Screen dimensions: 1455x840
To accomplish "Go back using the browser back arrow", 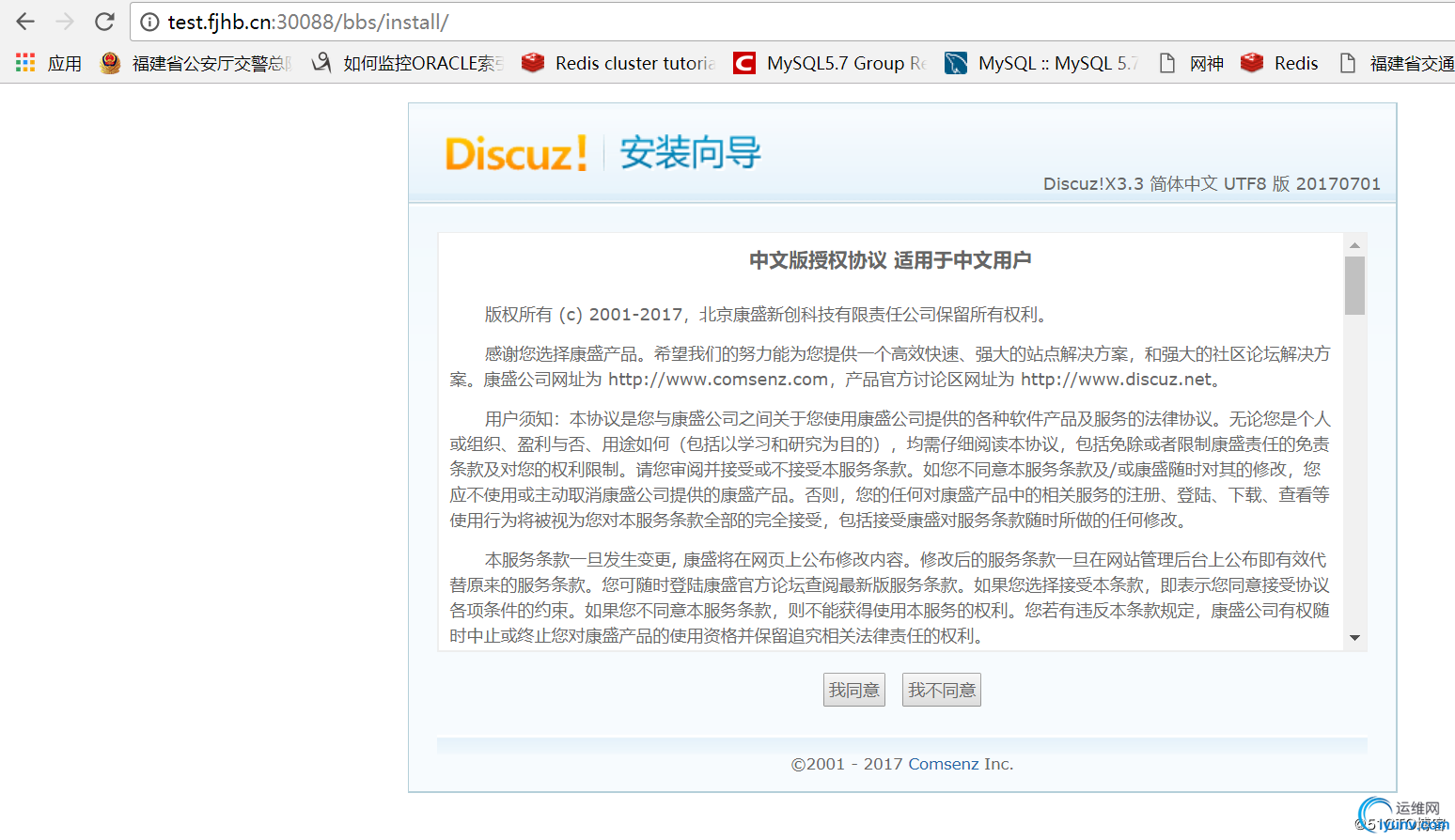I will pyautogui.click(x=25, y=22).
